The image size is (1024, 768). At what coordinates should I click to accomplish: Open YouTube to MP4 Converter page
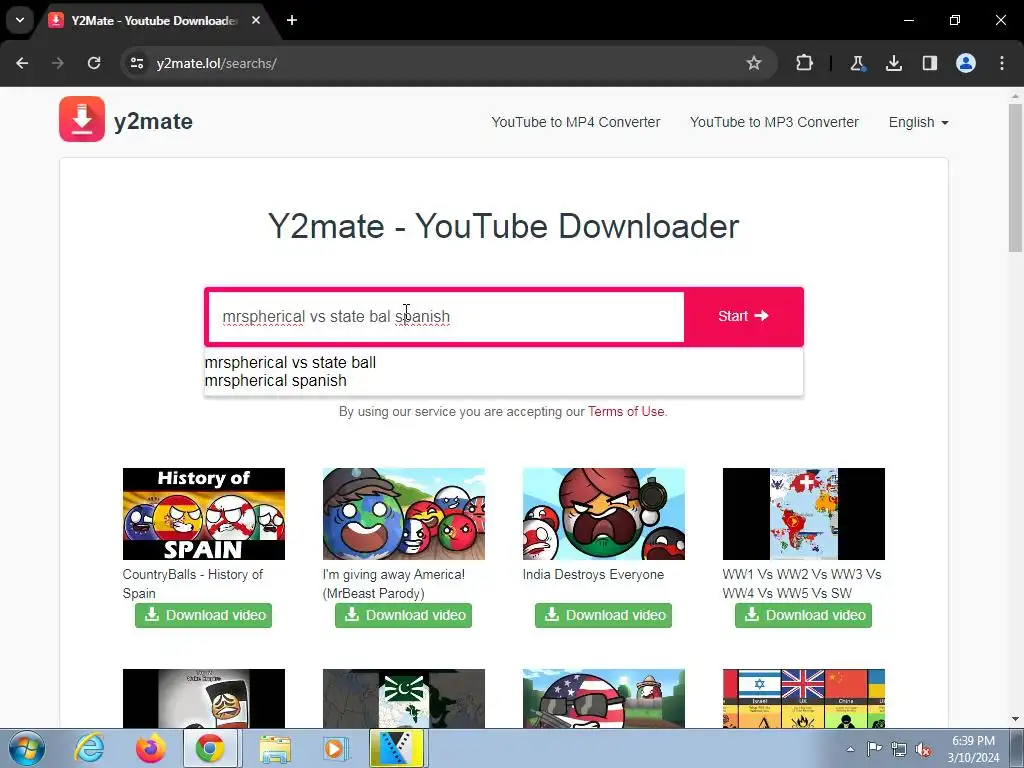point(575,122)
